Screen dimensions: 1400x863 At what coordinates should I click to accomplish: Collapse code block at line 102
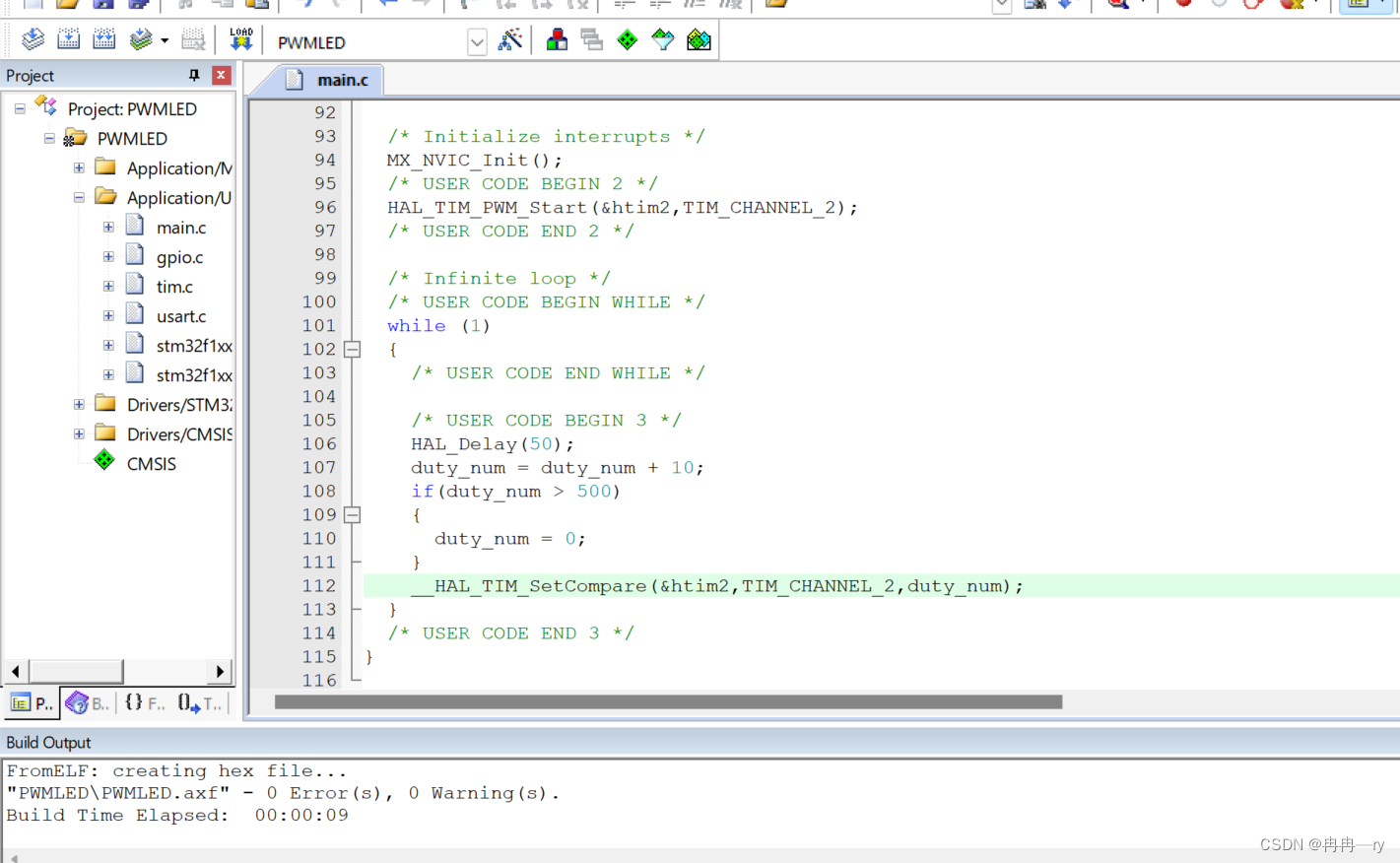click(352, 349)
